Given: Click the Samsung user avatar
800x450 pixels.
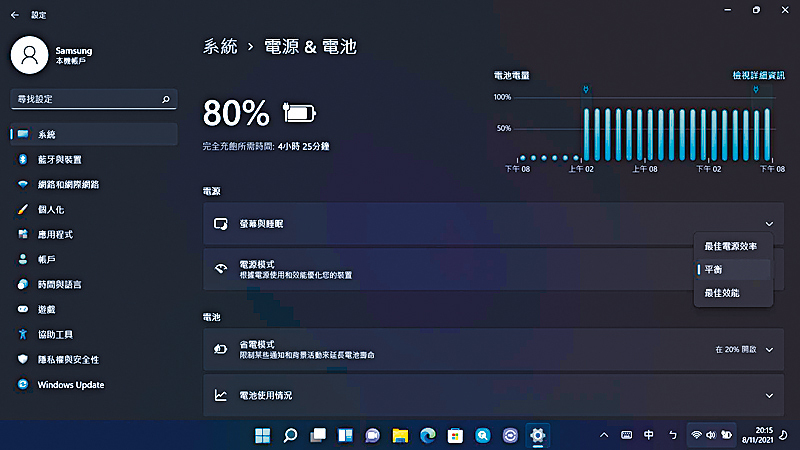Looking at the screenshot, I should (30, 55).
